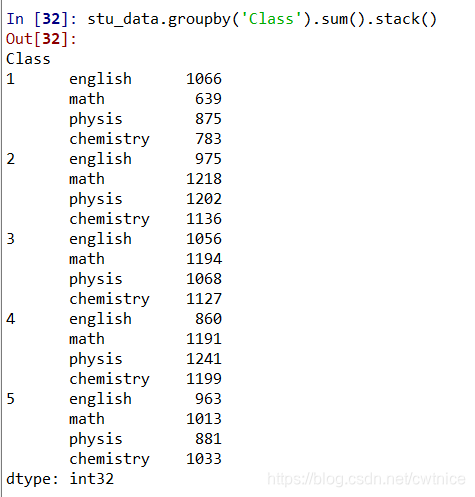Screen dimensions: 475x497
Task: Select value 1033 for class 5 chemistry
Action: [204, 459]
